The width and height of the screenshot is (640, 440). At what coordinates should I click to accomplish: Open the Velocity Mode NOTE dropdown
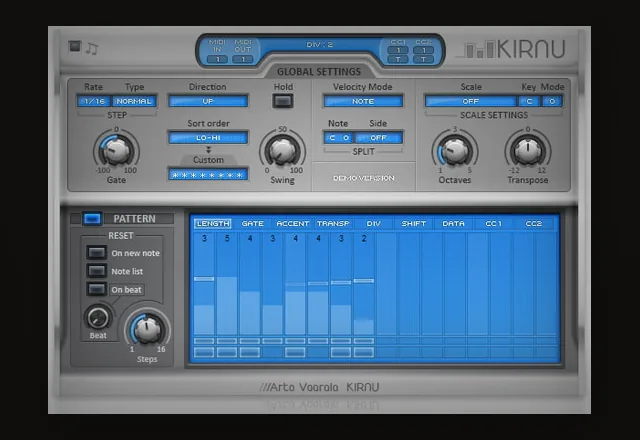(x=363, y=101)
